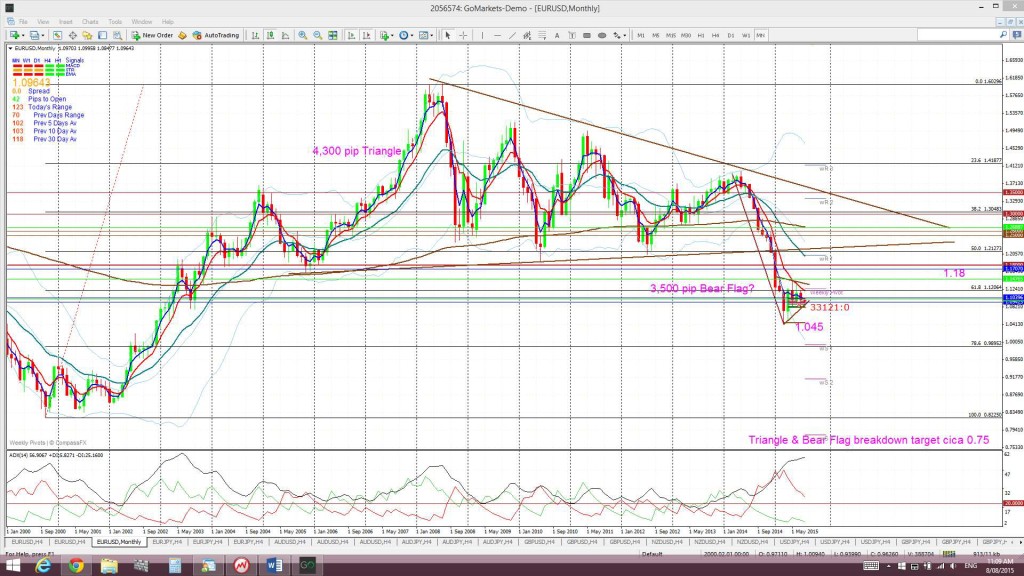Select the Trendline drawing tool
The width and height of the screenshot is (1024, 576).
[x=512, y=35]
